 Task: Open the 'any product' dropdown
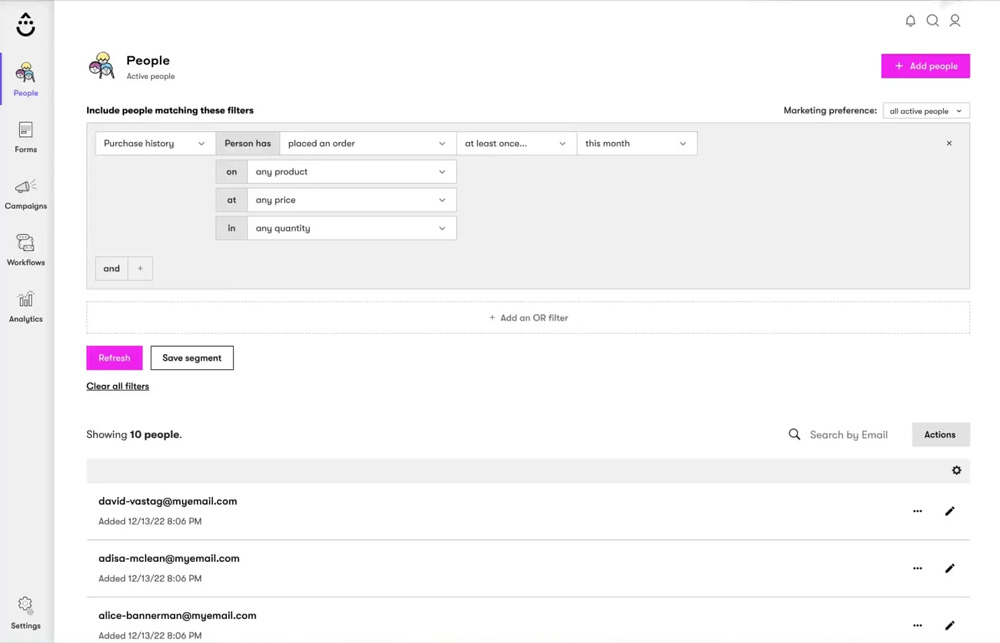coord(351,172)
